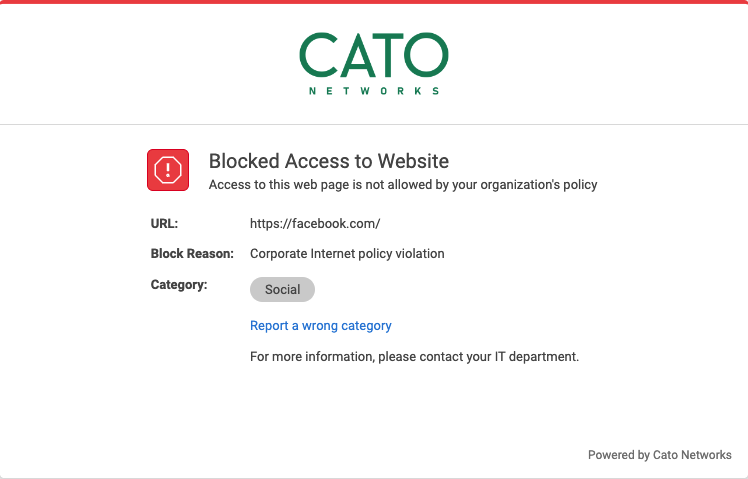This screenshot has height=479, width=748.
Task: Click Corporate Internet policy violation text
Action: click(347, 254)
